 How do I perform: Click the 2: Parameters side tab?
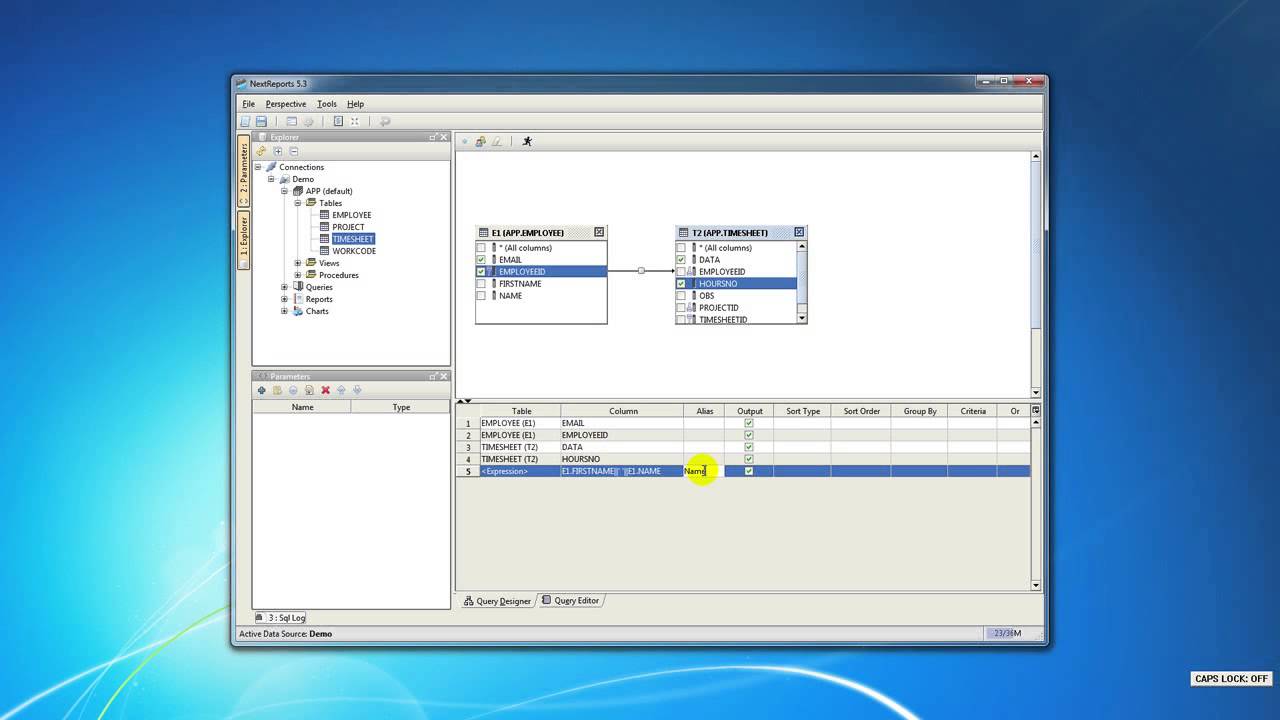243,173
